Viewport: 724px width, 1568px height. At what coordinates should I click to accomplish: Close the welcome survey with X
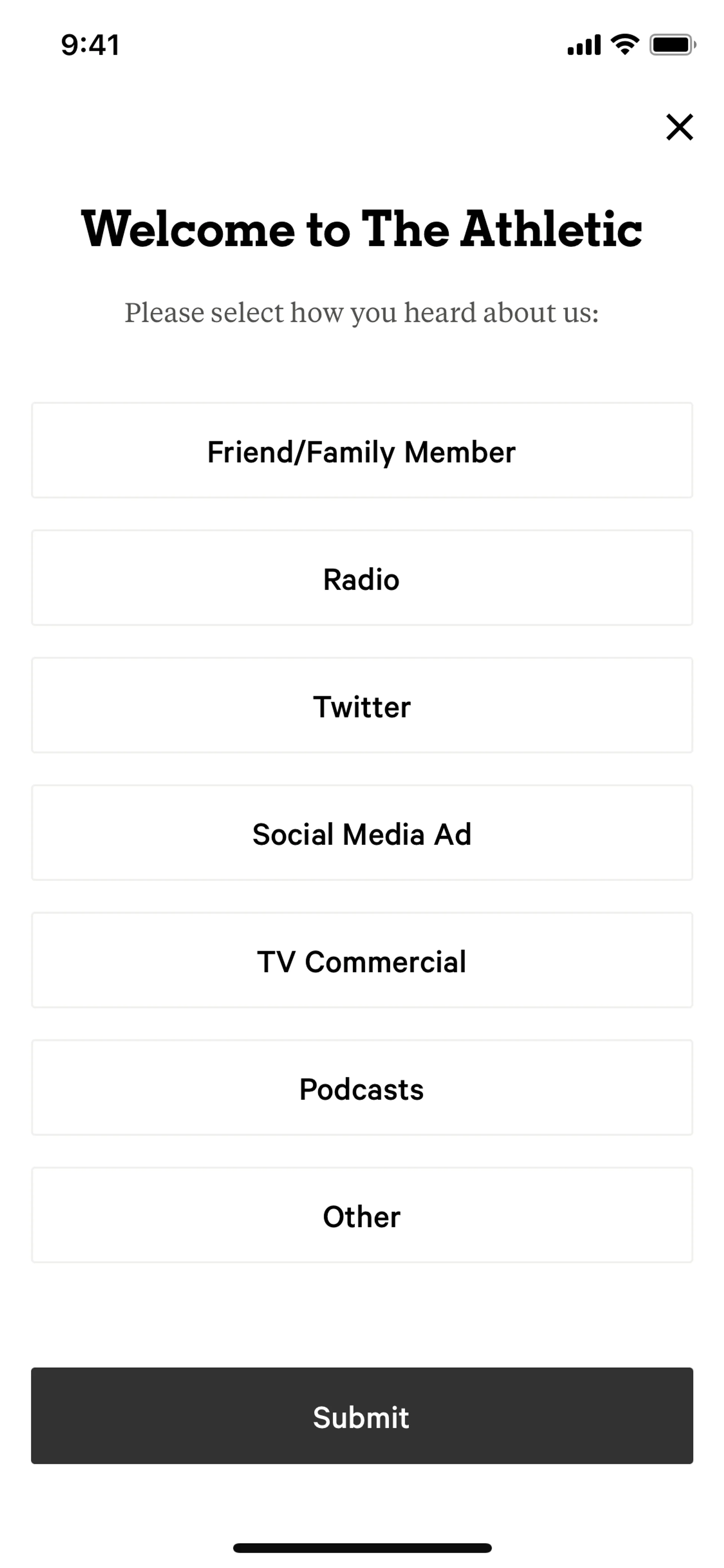pos(679,127)
